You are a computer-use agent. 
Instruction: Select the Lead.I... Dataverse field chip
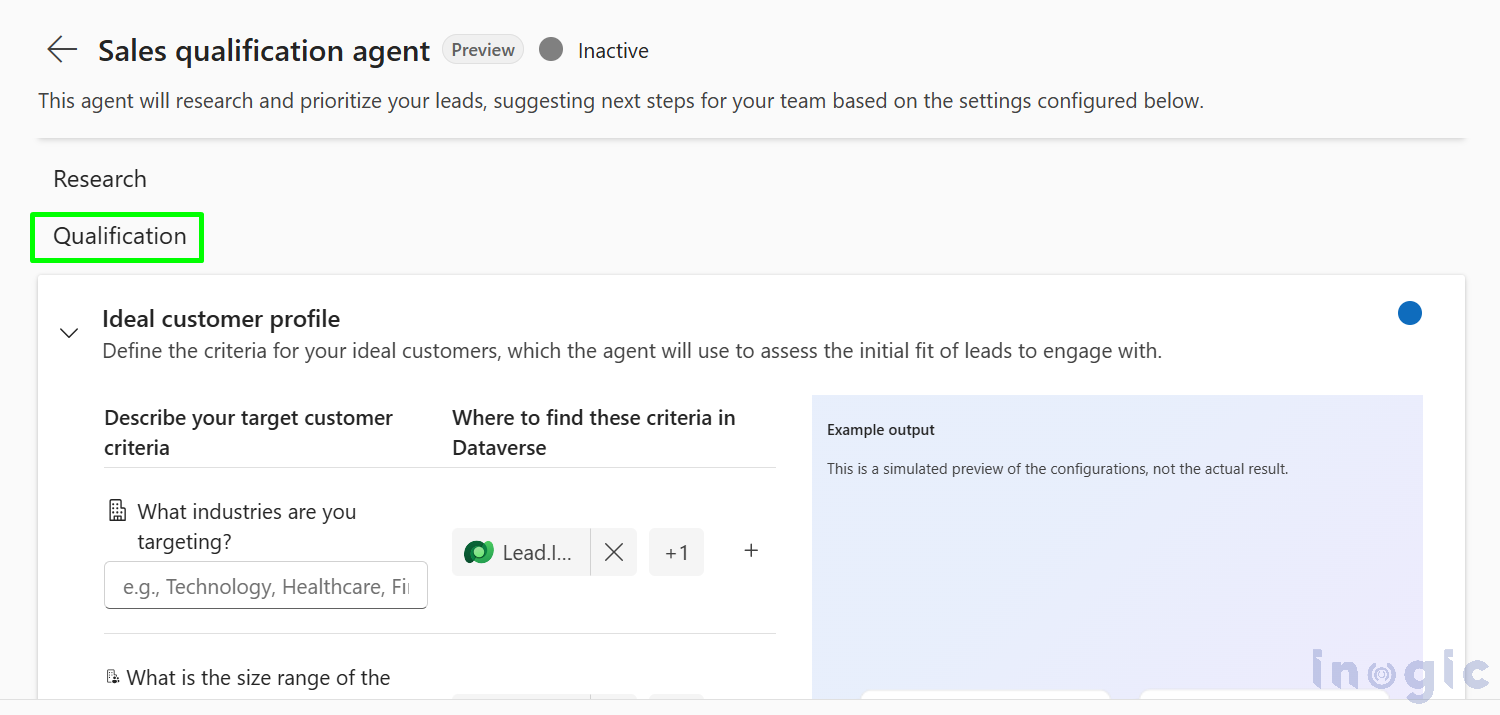point(521,552)
